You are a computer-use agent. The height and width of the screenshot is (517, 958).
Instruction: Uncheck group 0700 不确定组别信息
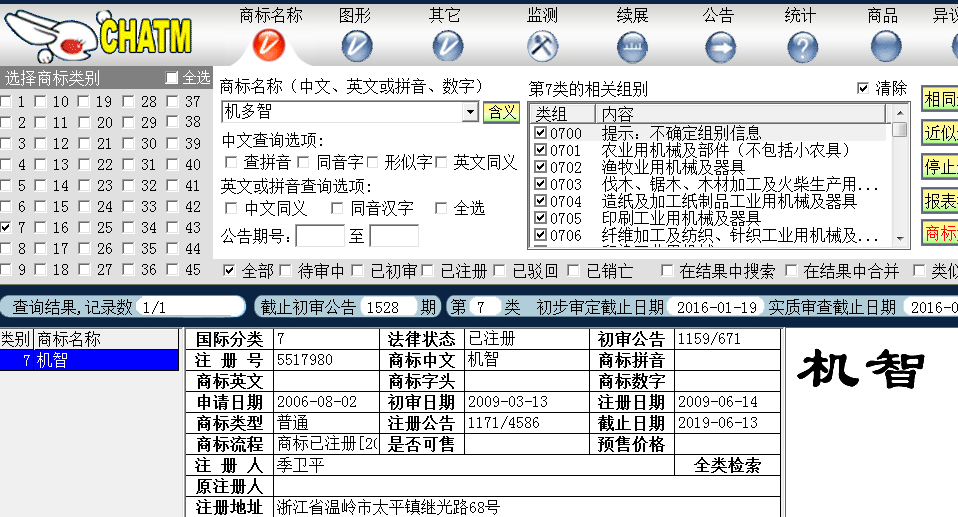coord(540,133)
